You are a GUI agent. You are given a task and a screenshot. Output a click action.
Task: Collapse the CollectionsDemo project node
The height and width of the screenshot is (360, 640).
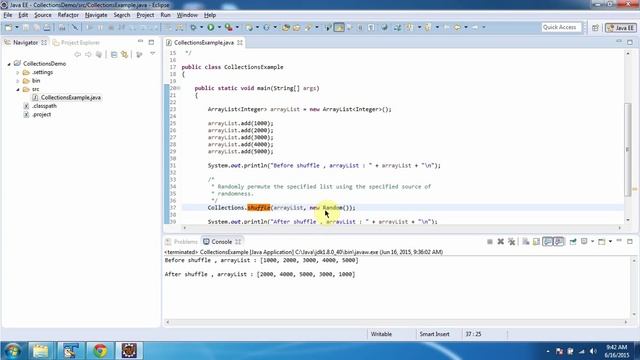point(9,64)
